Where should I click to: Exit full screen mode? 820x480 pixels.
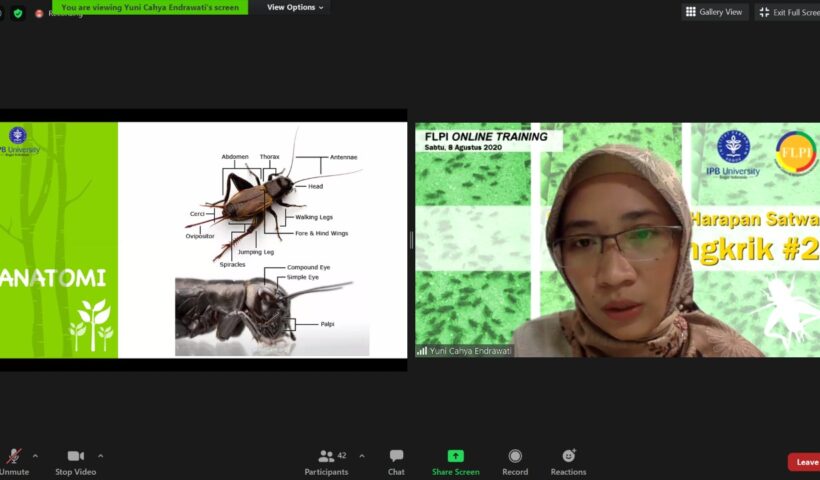pyautogui.click(x=787, y=12)
